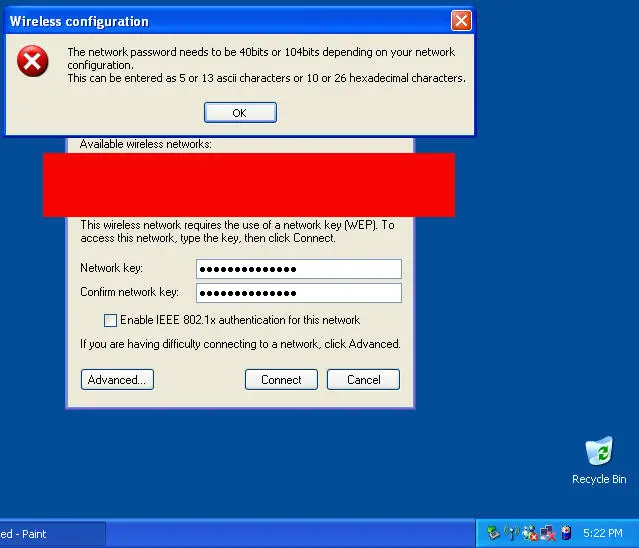
Task: Click the Connect button
Action: pyautogui.click(x=281, y=380)
